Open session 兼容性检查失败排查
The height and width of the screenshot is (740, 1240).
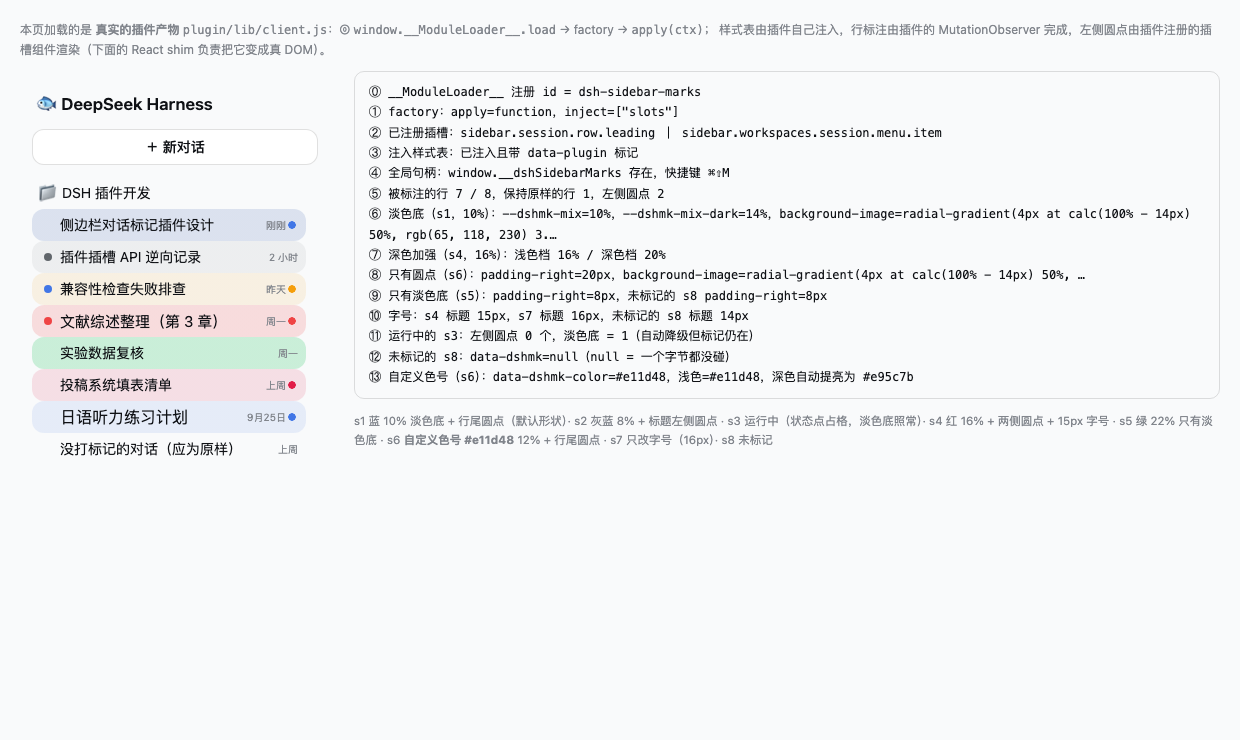(169, 289)
